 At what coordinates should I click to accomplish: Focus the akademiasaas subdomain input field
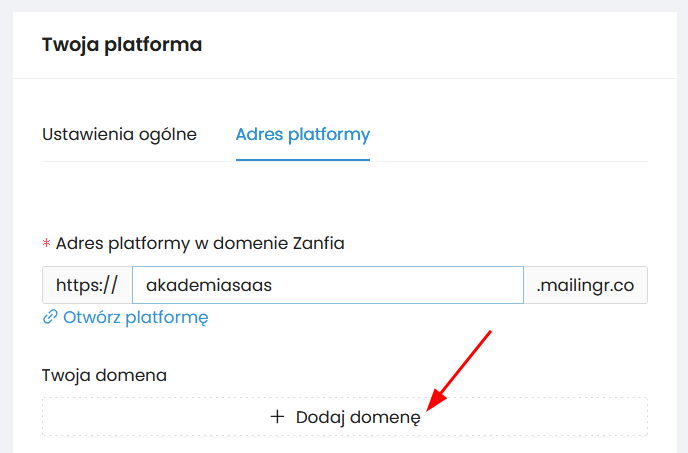pyautogui.click(x=328, y=285)
